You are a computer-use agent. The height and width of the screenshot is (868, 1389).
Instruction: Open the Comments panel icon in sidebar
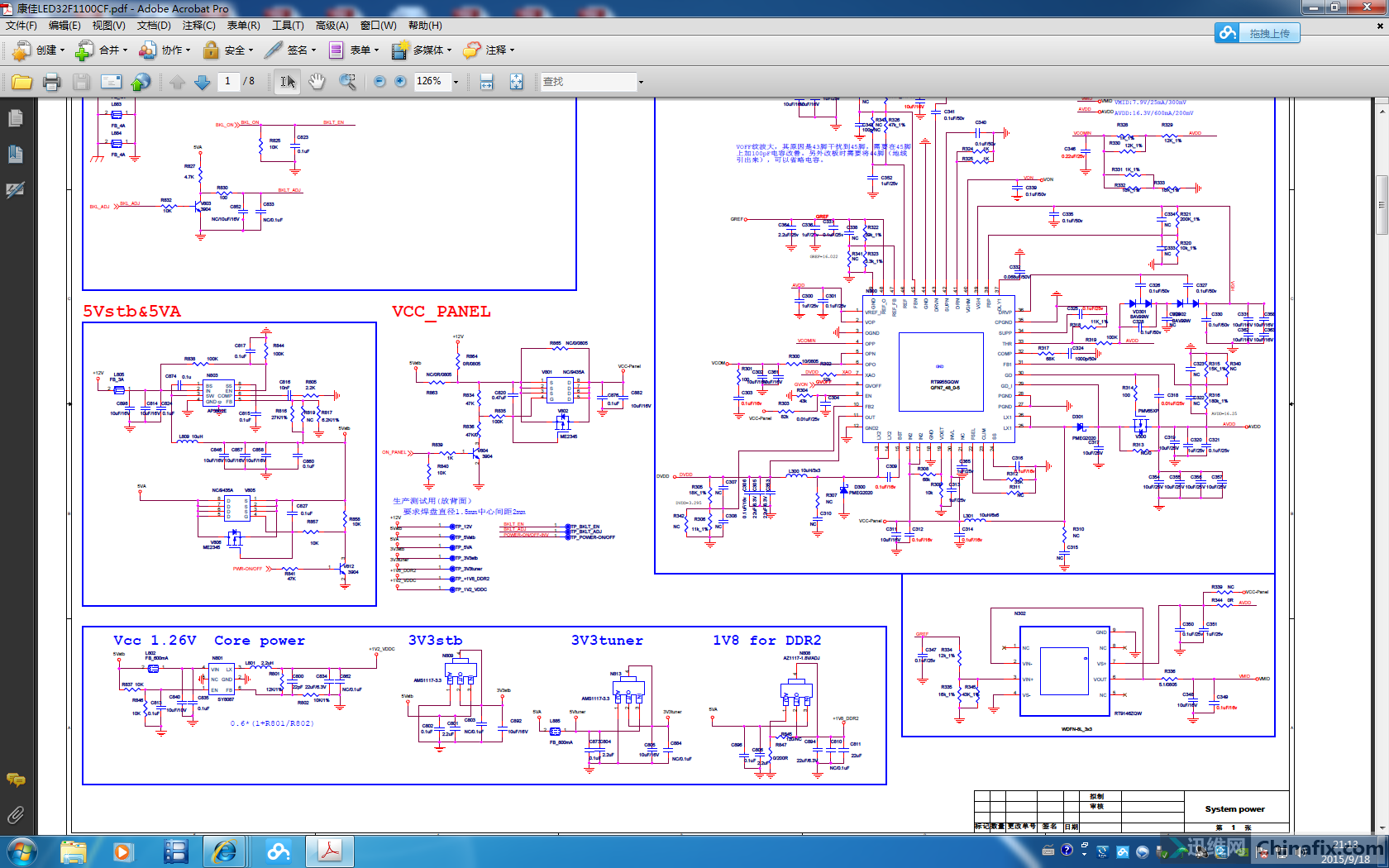tap(15, 780)
